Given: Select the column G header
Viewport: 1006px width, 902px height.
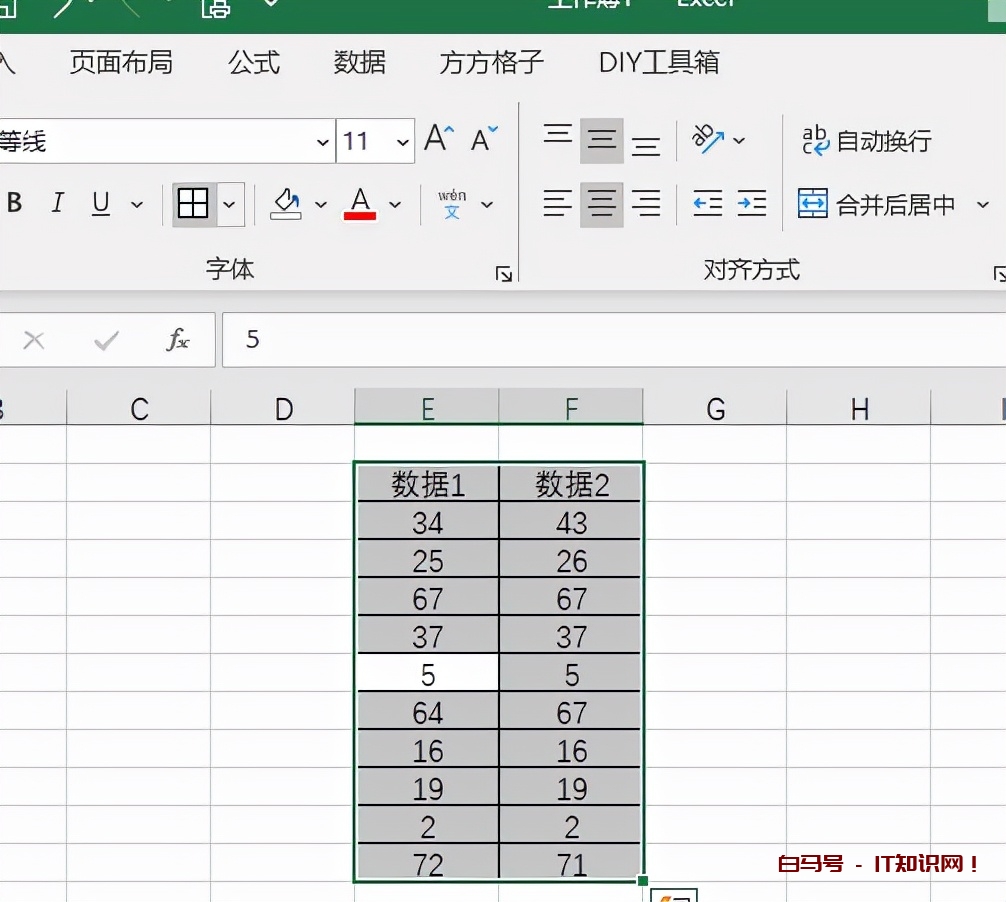Looking at the screenshot, I should [x=715, y=408].
